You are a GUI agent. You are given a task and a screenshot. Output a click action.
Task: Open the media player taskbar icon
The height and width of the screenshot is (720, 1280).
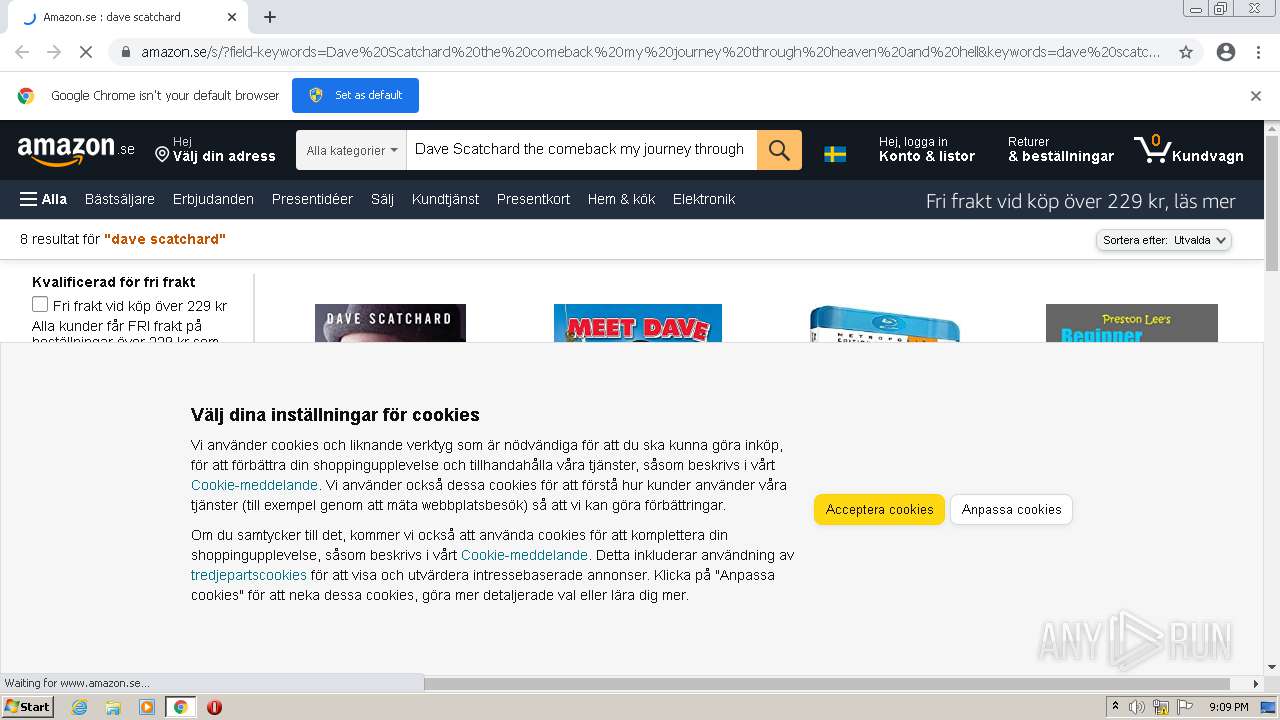click(x=147, y=707)
